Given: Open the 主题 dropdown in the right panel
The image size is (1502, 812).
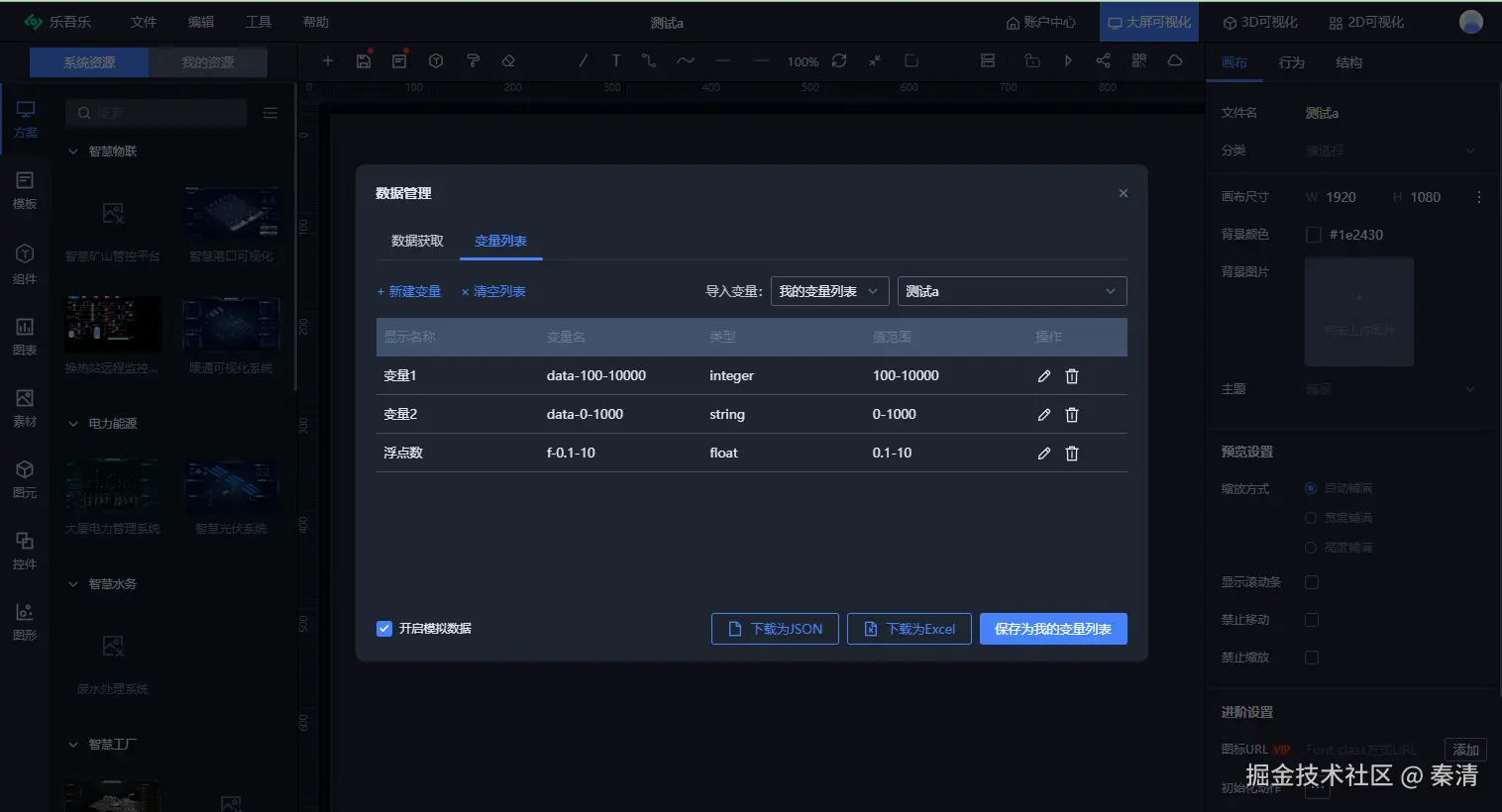Looking at the screenshot, I should 1391,389.
